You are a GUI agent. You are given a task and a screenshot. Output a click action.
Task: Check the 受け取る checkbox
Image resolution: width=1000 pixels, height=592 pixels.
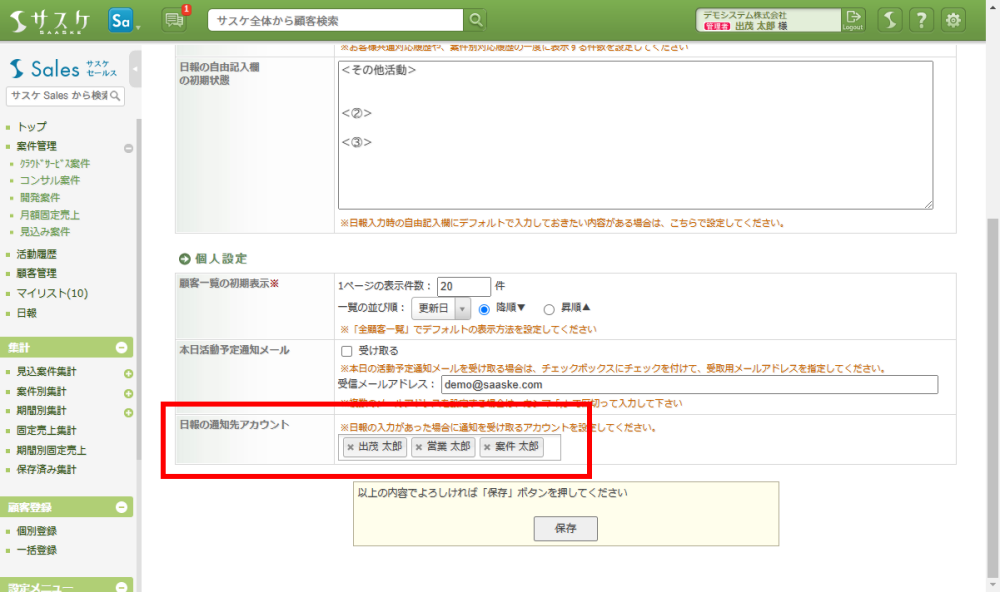coord(346,351)
